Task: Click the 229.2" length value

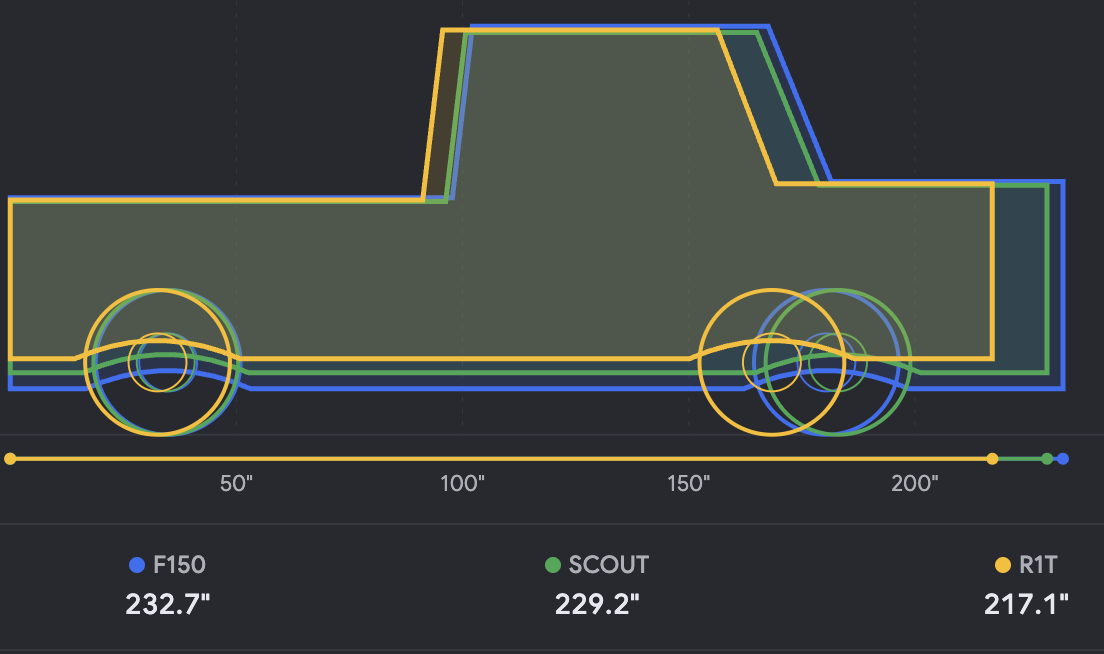Action: tap(597, 604)
